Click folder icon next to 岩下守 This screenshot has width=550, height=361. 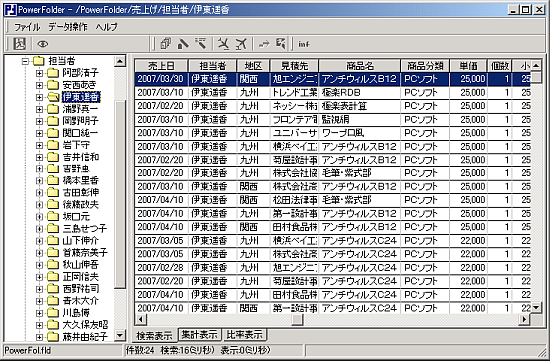tap(53, 145)
